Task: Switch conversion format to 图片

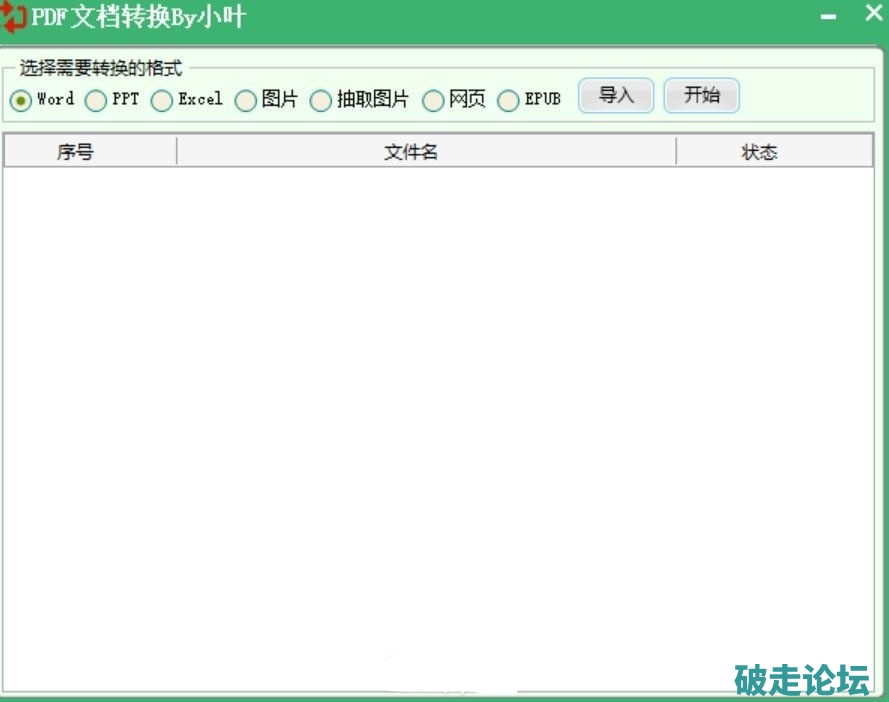Action: (245, 101)
